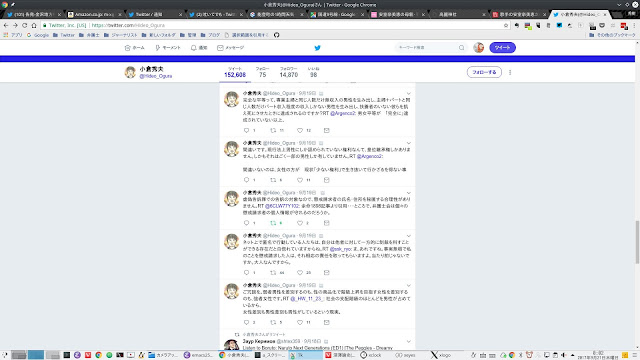Viewport: 640px width, 360px height.
Task: Retweet the tweet with 44 retweets
Action: [x=273, y=273]
